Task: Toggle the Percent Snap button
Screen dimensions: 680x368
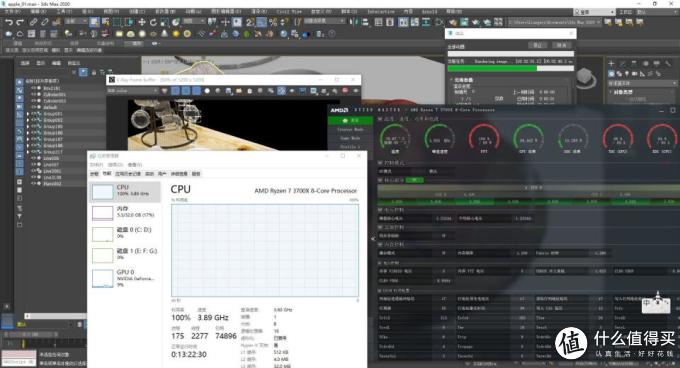Action: coord(273,22)
